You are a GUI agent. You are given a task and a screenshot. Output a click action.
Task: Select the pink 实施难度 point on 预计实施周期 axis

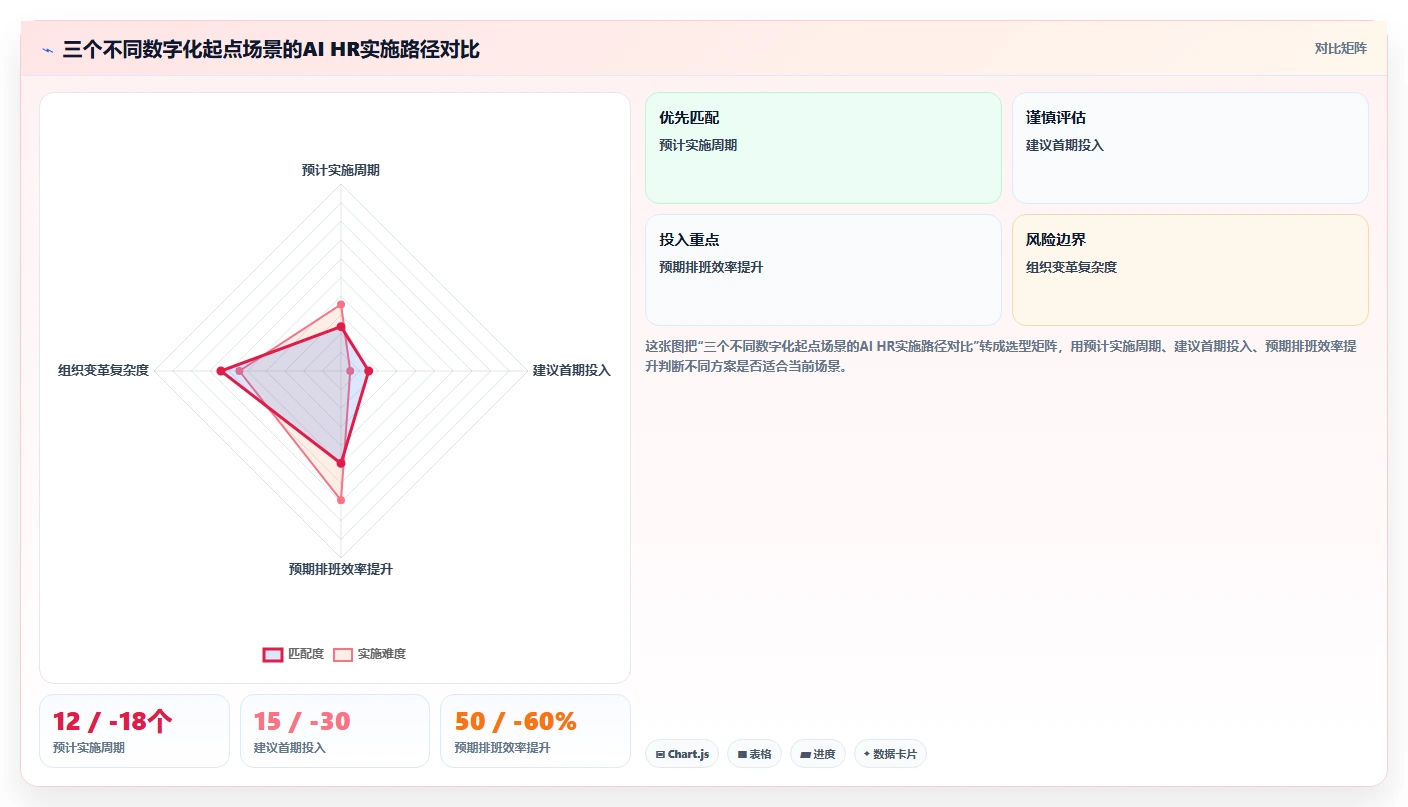click(x=341, y=304)
